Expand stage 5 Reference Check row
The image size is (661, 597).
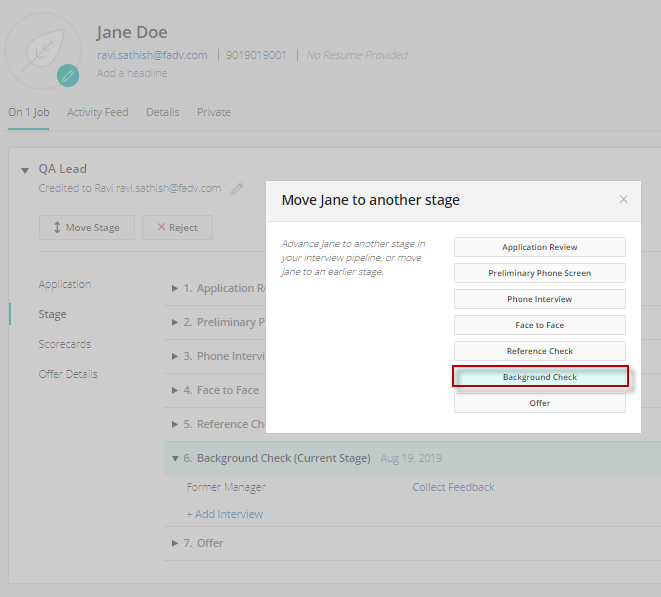pos(175,424)
